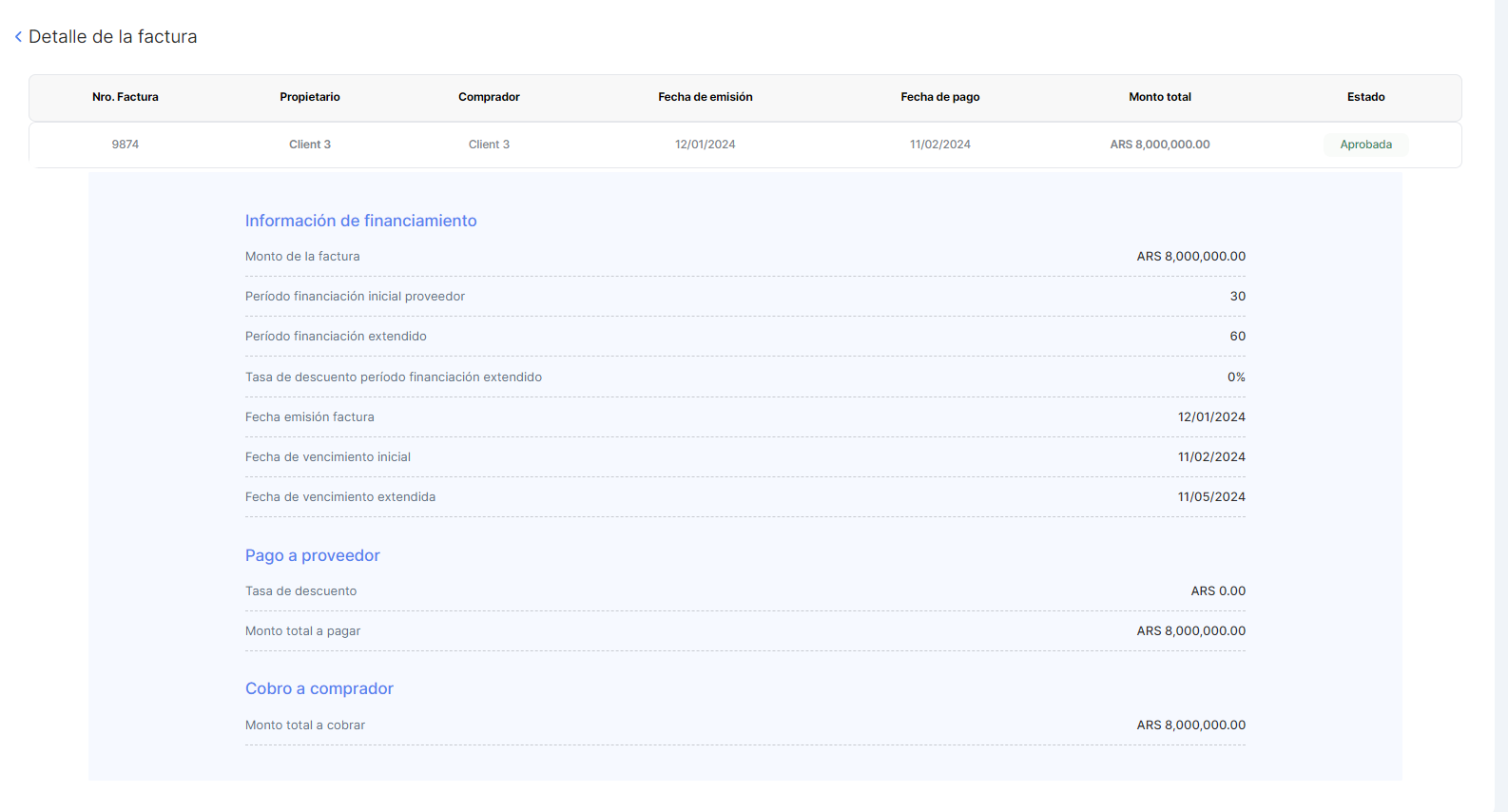Open the Información de financiamiento section heading
Image resolution: width=1508 pixels, height=812 pixels.
(360, 221)
